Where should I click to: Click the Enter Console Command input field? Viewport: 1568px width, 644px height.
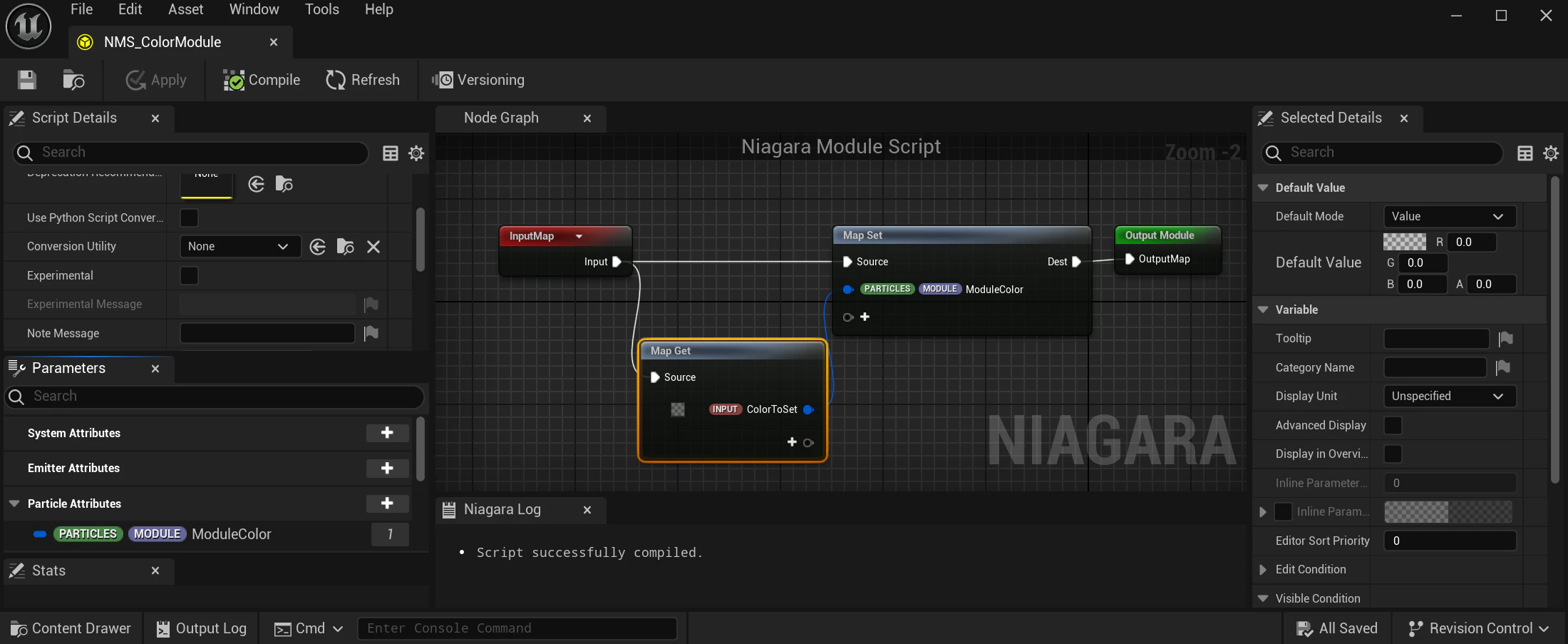517,628
